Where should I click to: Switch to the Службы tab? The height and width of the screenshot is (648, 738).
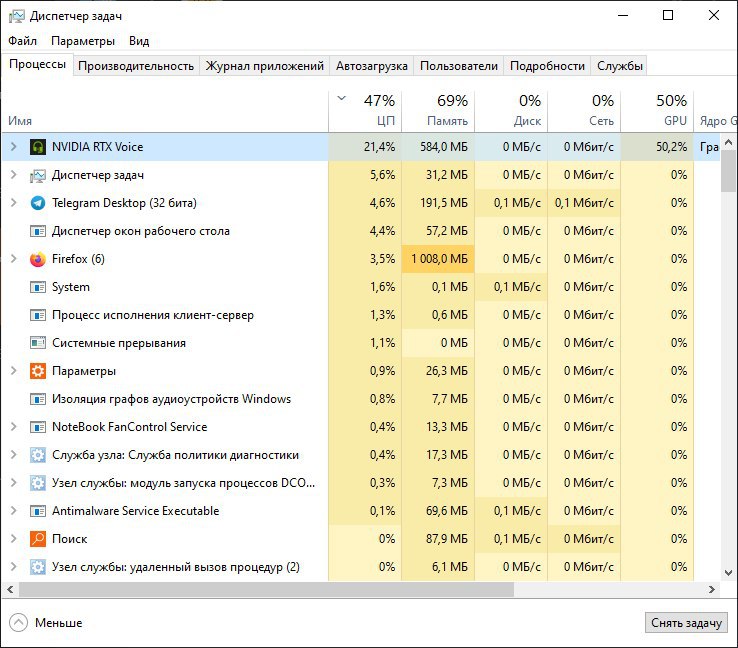tap(620, 66)
